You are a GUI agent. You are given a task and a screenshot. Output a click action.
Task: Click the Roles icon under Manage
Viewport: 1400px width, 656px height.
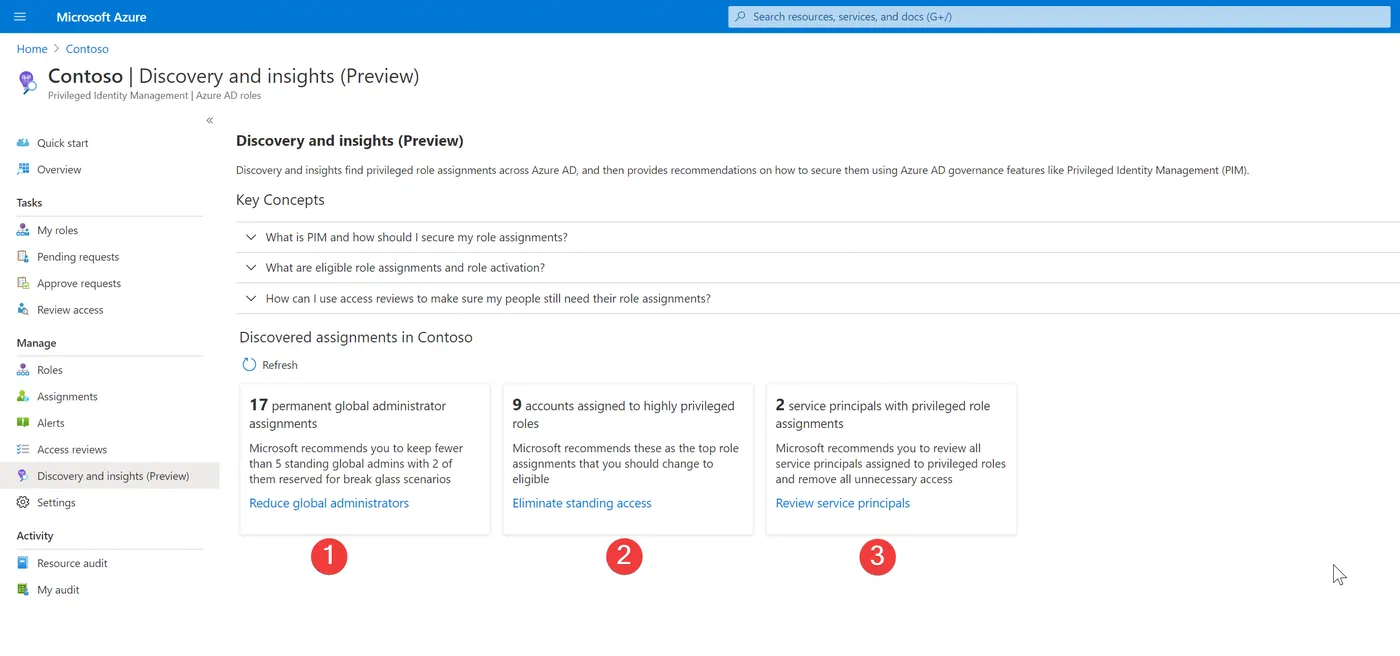point(23,370)
